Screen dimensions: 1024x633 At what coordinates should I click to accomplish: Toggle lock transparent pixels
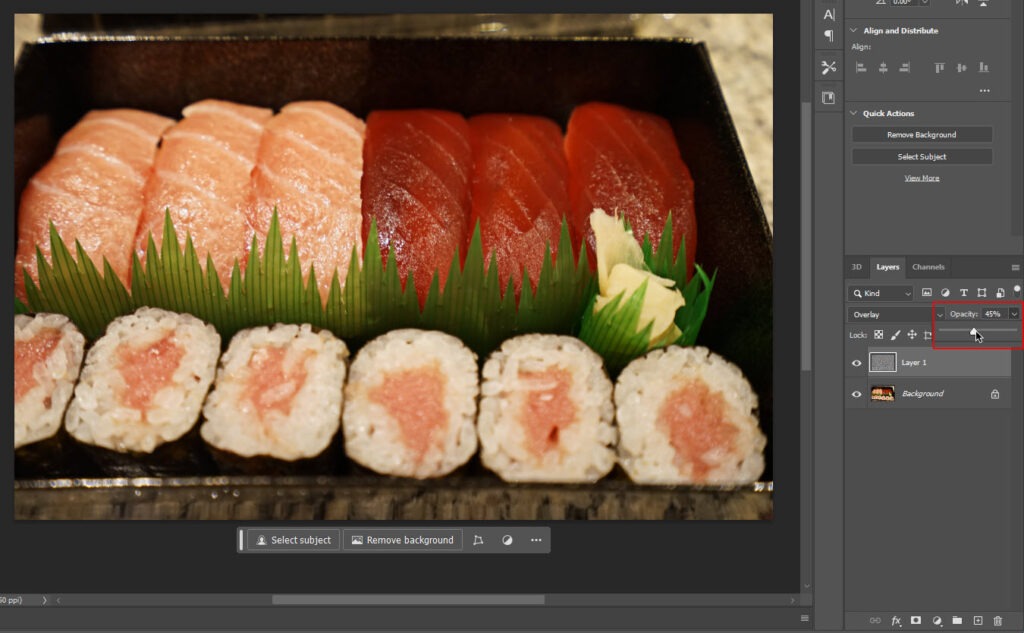point(878,335)
